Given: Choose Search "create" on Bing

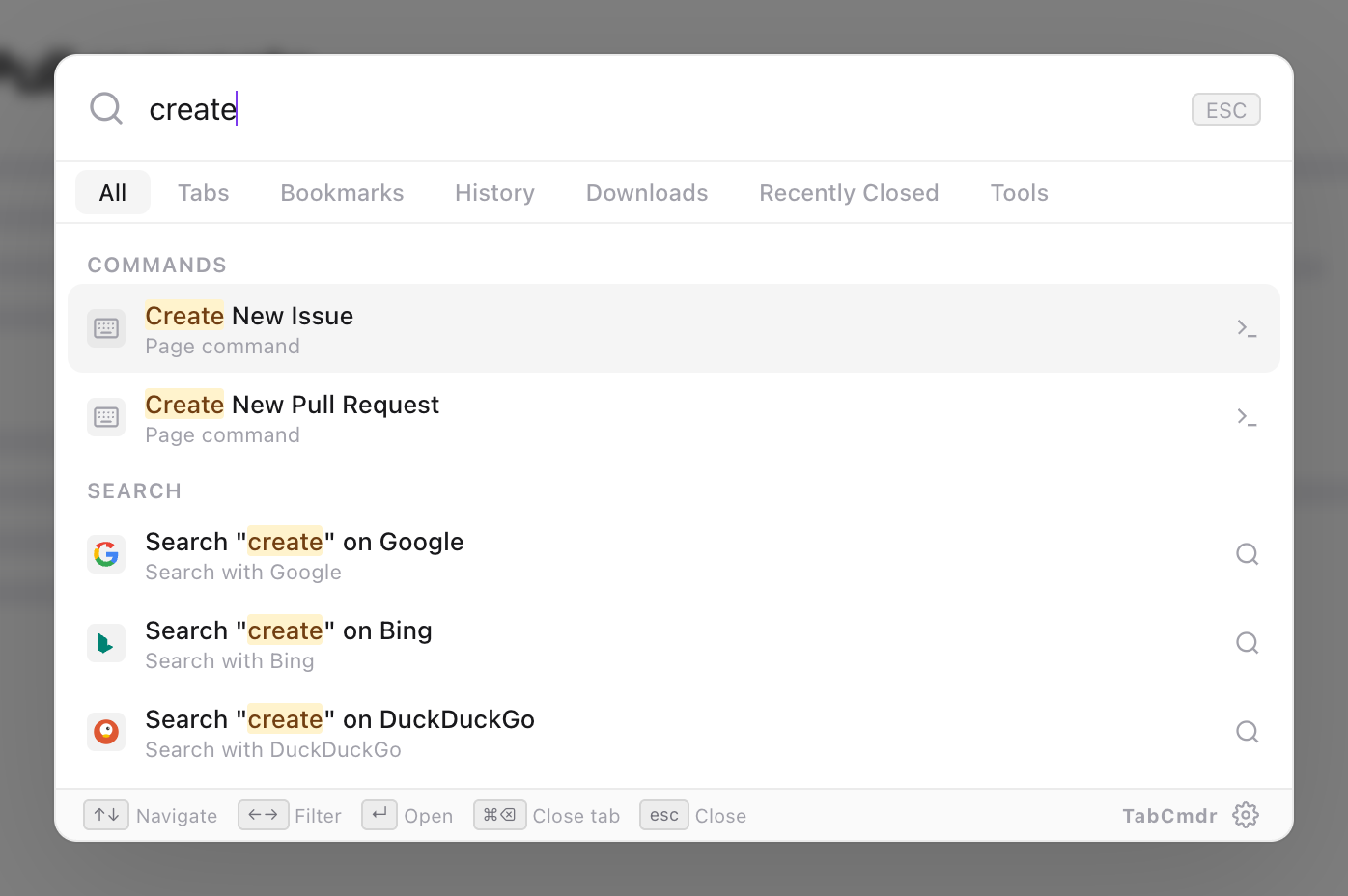Looking at the screenshot, I should [x=674, y=643].
